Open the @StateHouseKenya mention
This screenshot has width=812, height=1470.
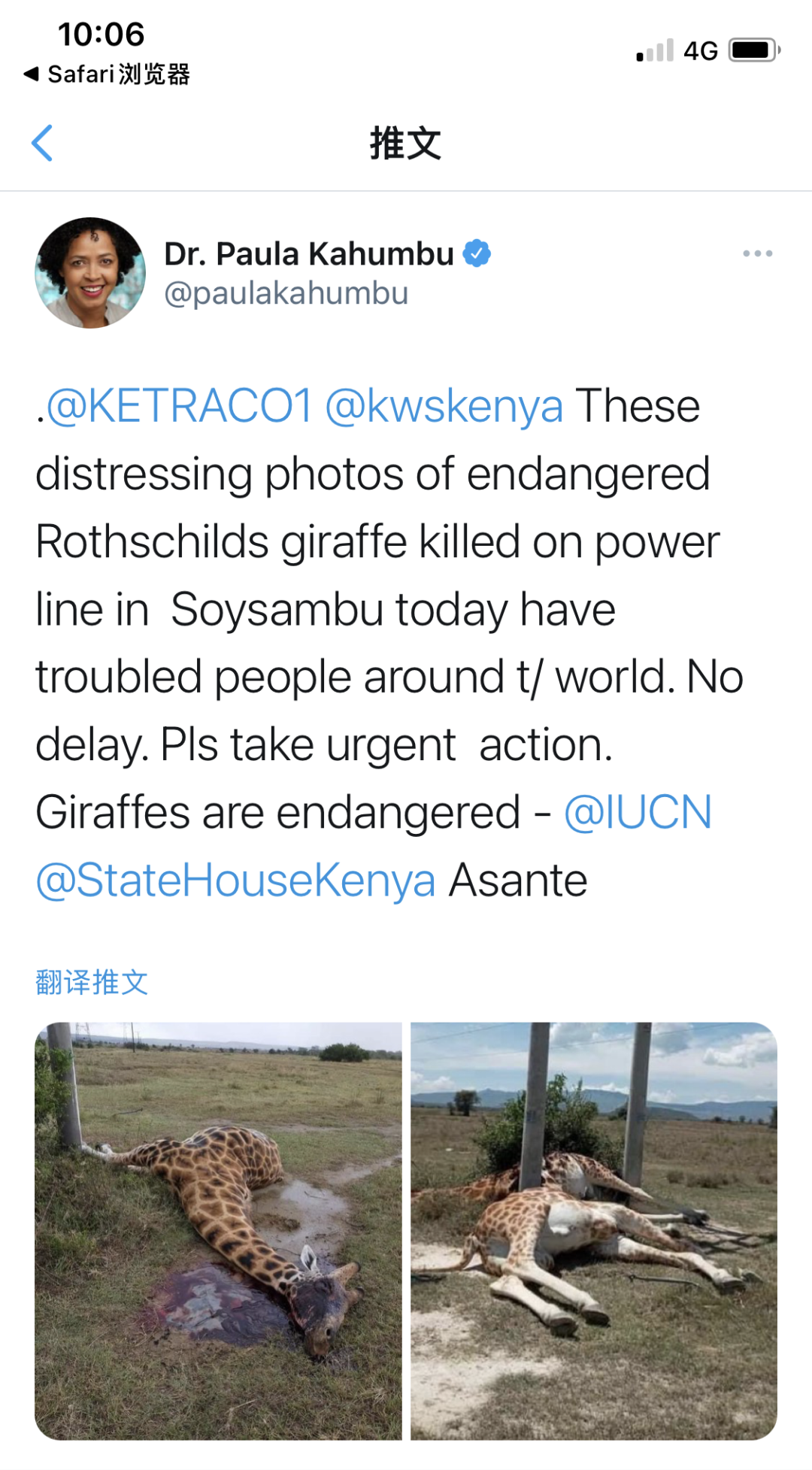tap(236, 880)
